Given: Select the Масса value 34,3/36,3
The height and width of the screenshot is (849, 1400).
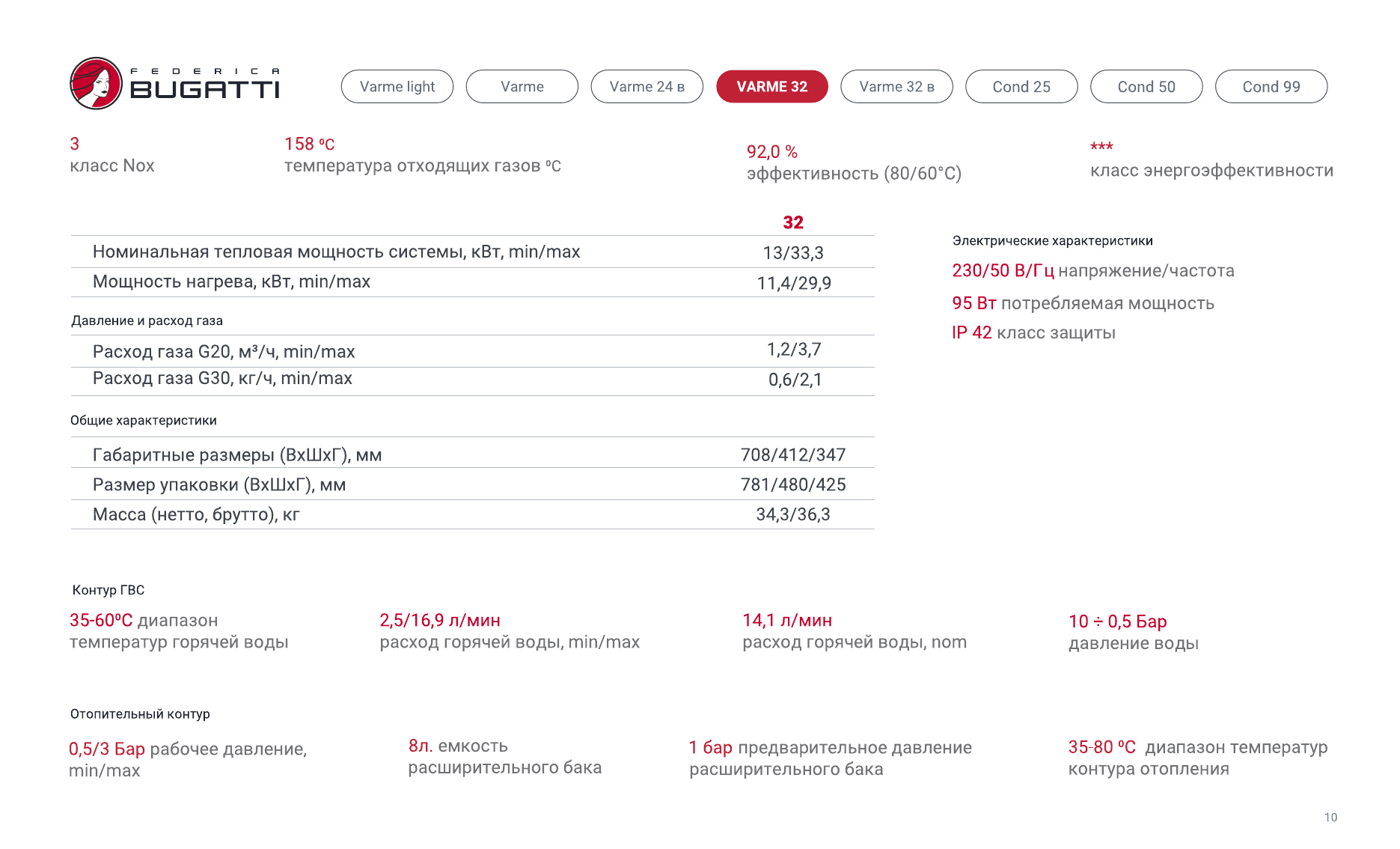Looking at the screenshot, I should point(793,515).
